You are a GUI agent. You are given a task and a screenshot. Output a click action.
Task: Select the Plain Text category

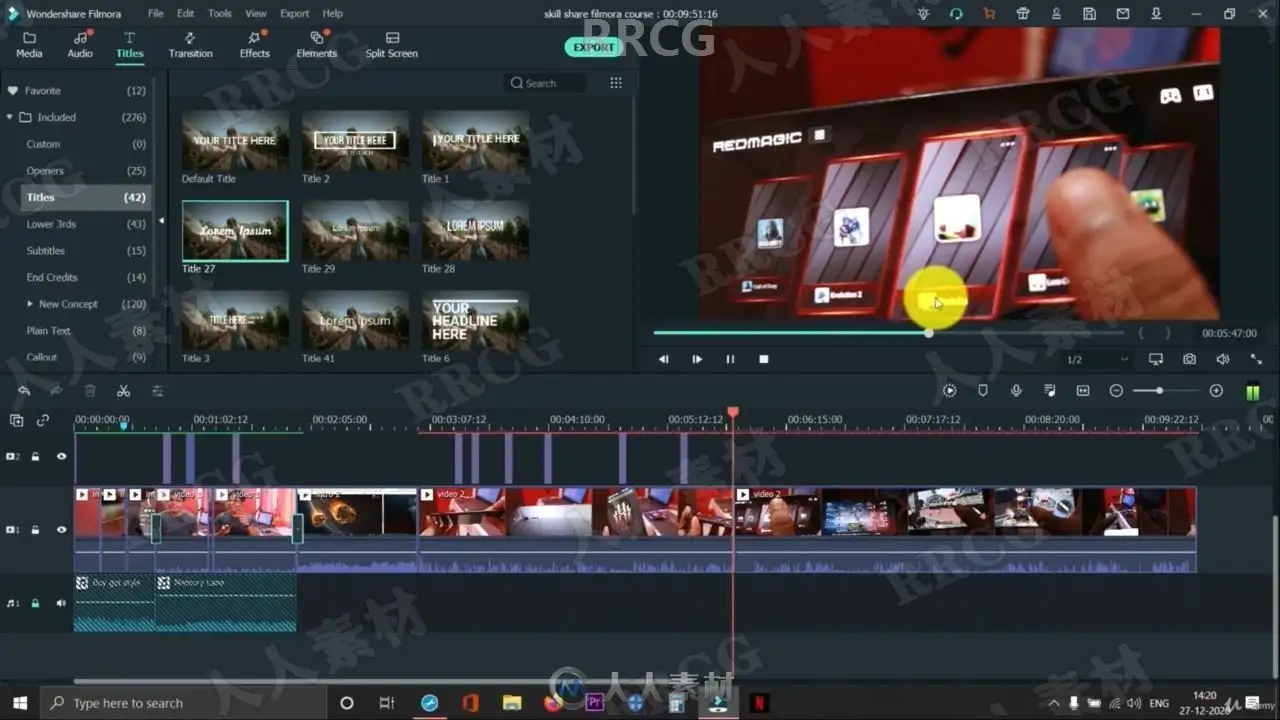click(76, 331)
